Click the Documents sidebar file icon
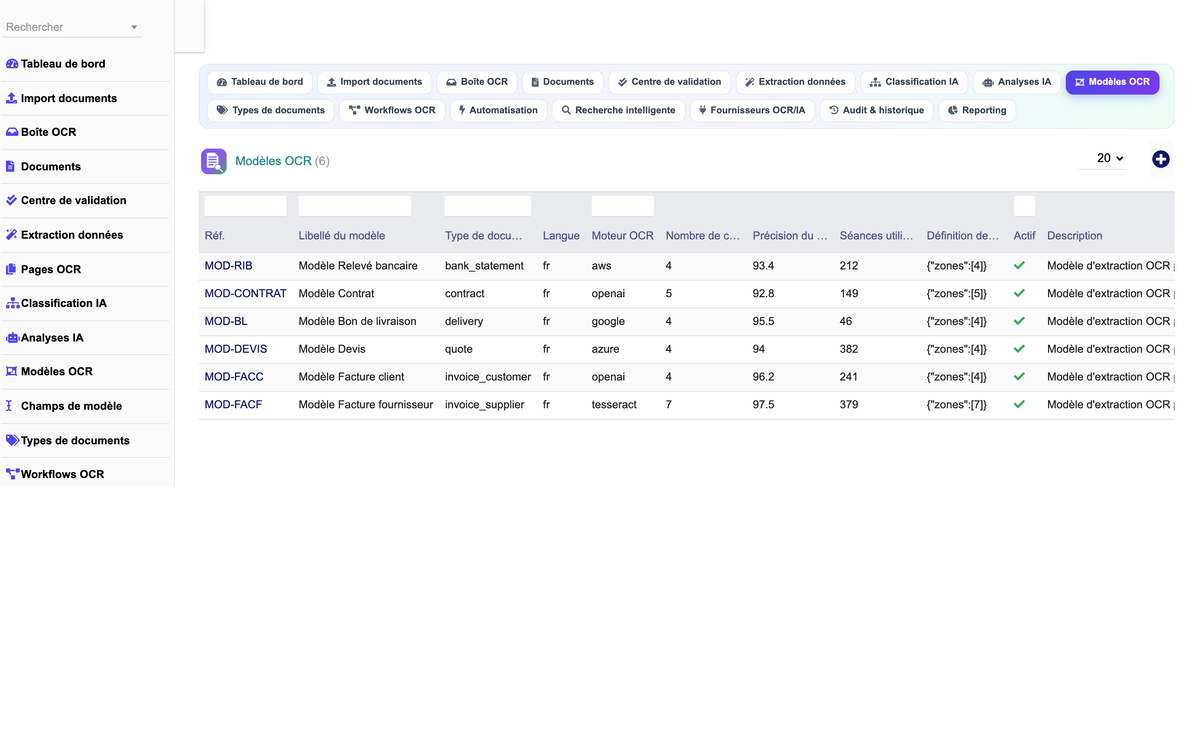 [x=11, y=166]
